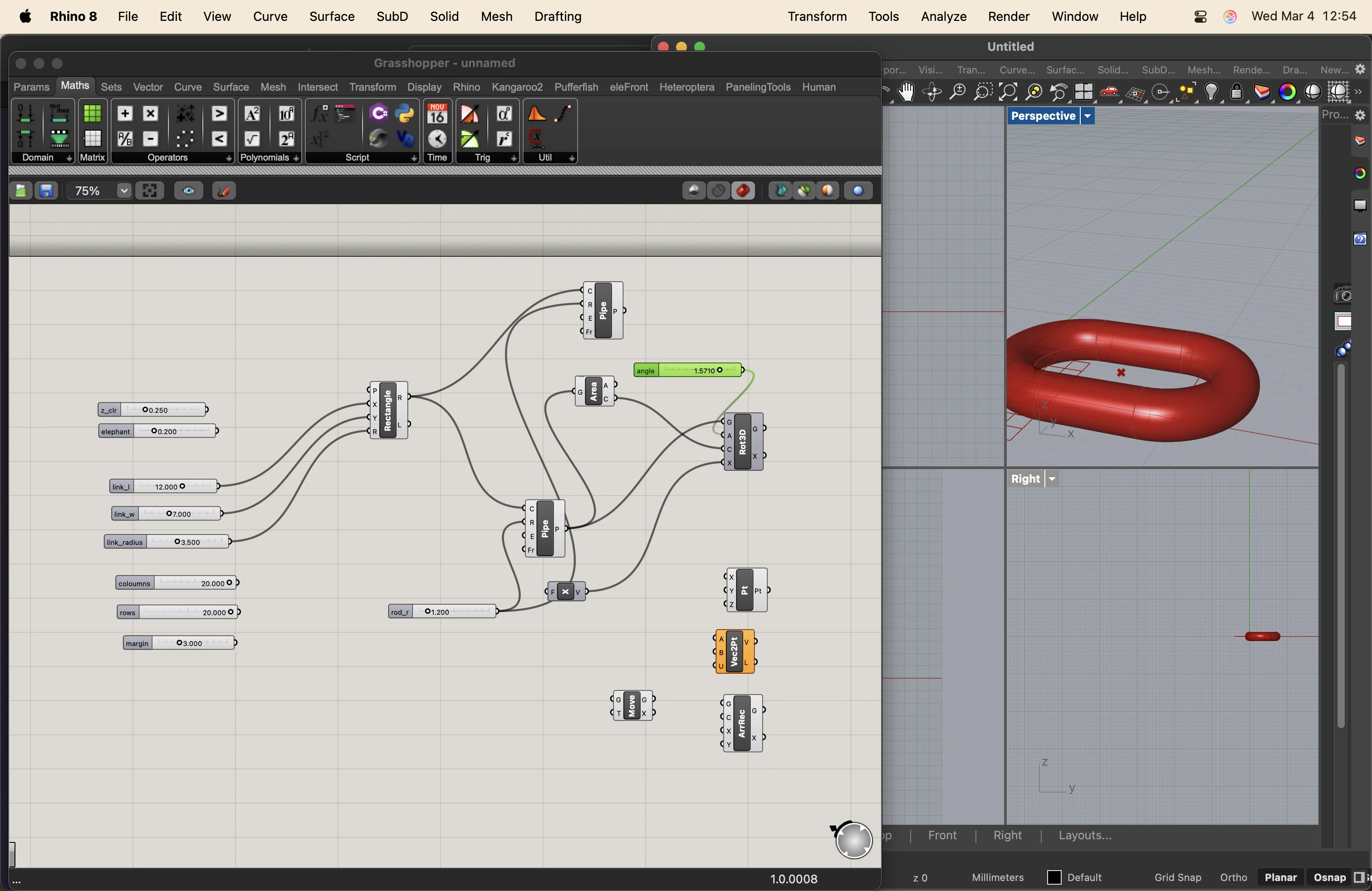Screen dimensions: 1372x891
Task: Click the angle slider handle
Action: pos(720,370)
